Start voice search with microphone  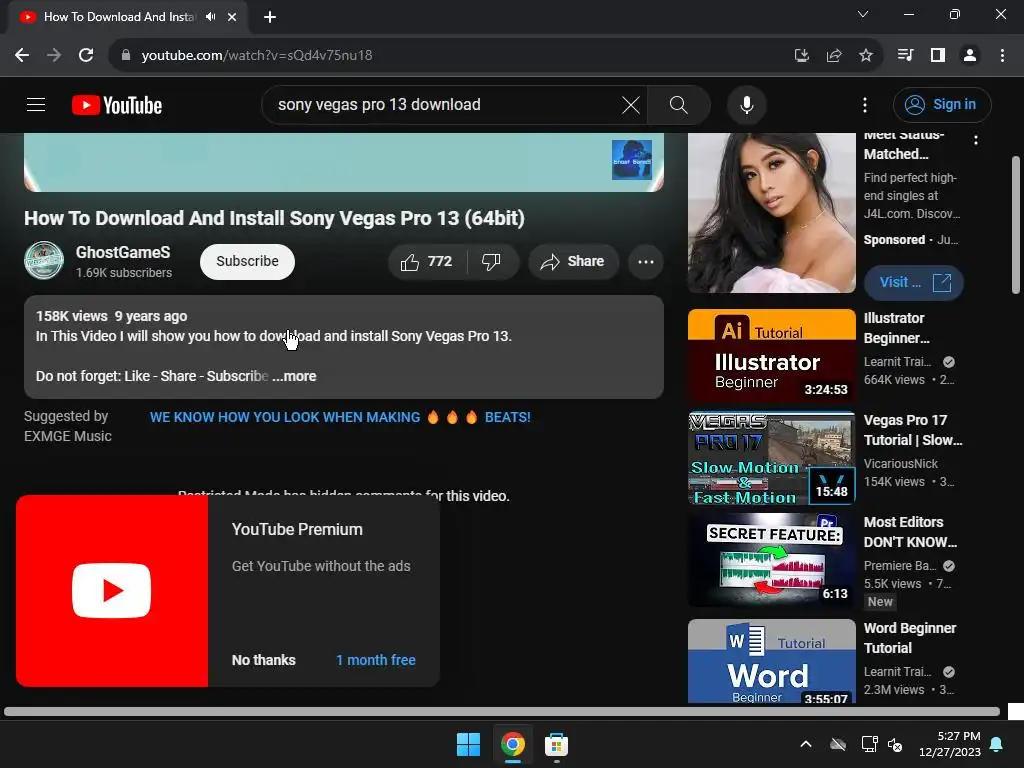[x=746, y=104]
